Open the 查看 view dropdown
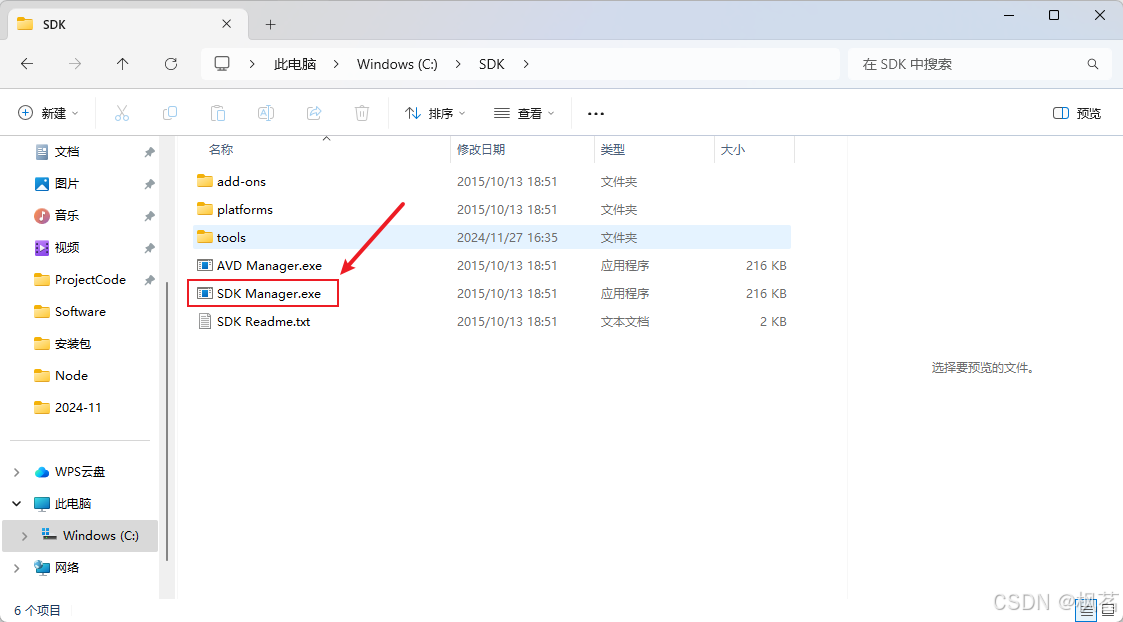1123x622 pixels. (x=525, y=113)
